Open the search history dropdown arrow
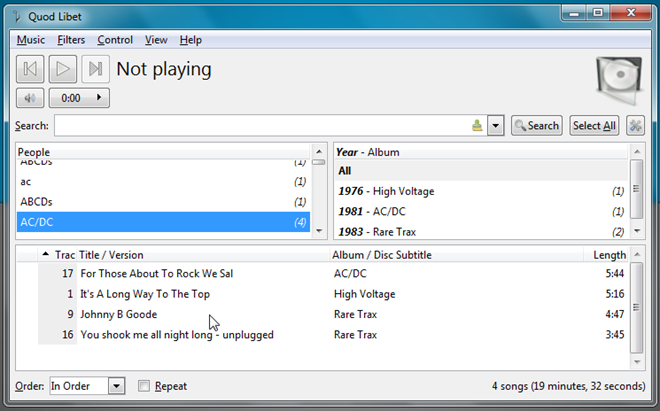 pyautogui.click(x=496, y=125)
